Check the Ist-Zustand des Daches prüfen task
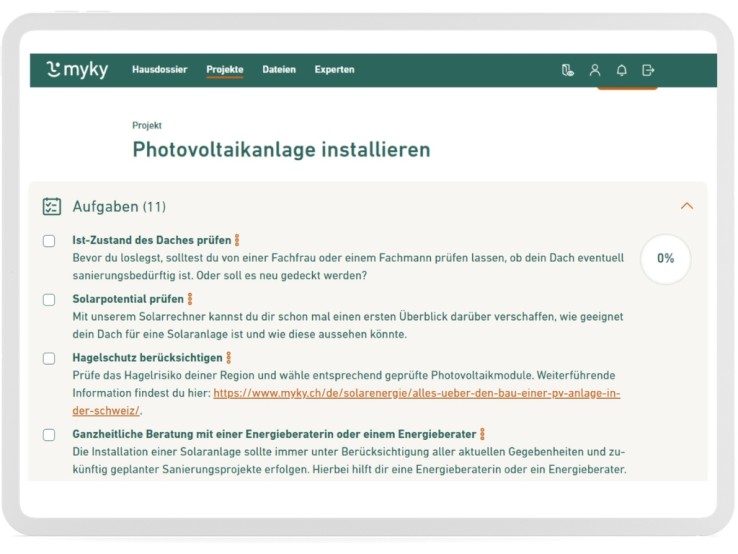 click(49, 241)
